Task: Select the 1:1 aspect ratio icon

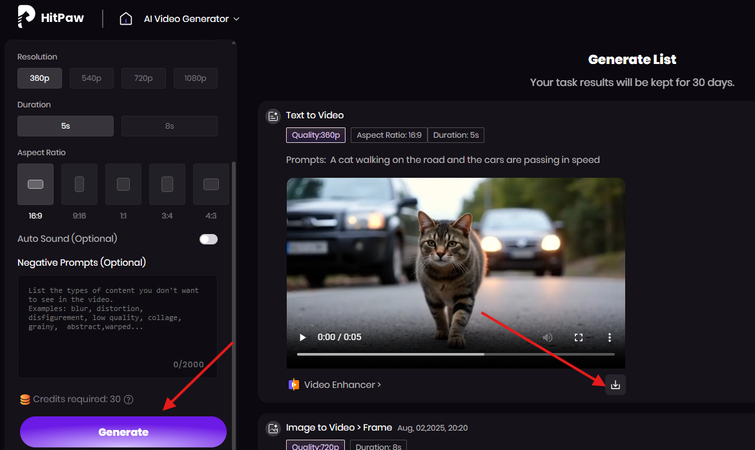Action: coord(123,184)
